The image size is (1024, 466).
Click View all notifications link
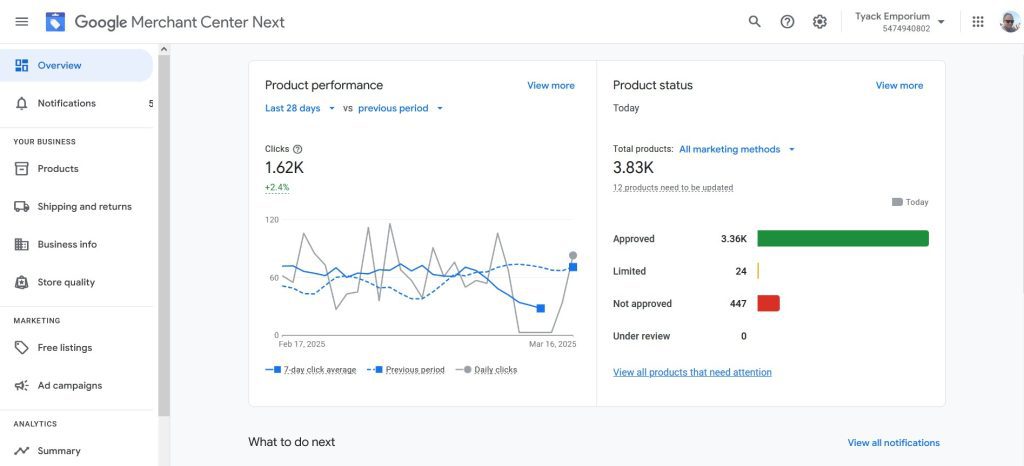coord(893,443)
